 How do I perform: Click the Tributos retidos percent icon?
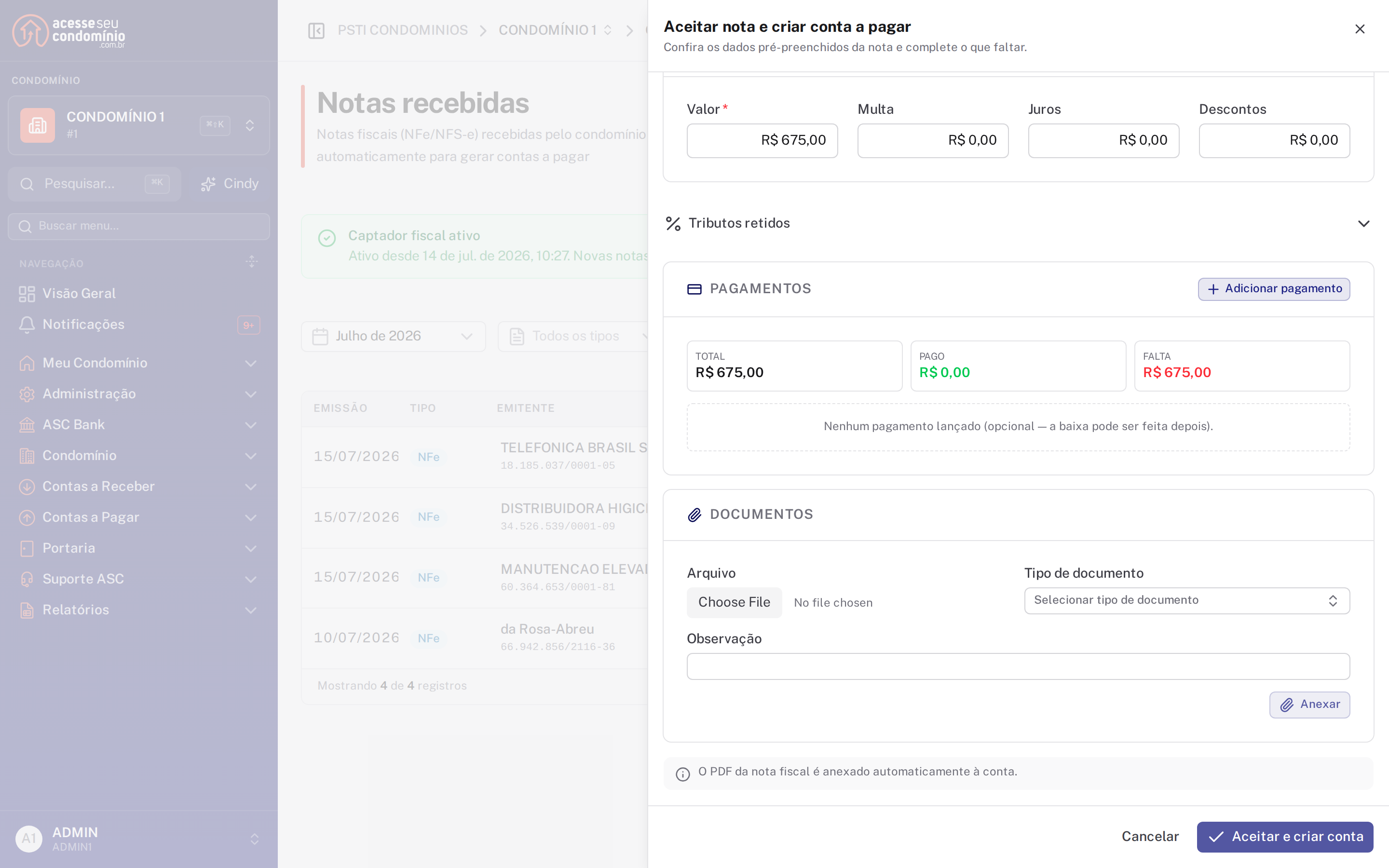[x=673, y=223]
